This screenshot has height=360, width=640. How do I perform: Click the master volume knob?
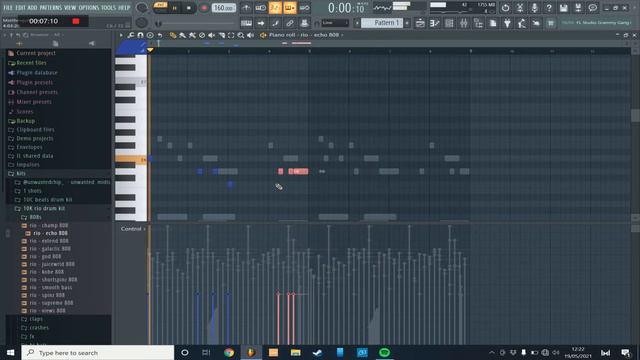click(142, 8)
